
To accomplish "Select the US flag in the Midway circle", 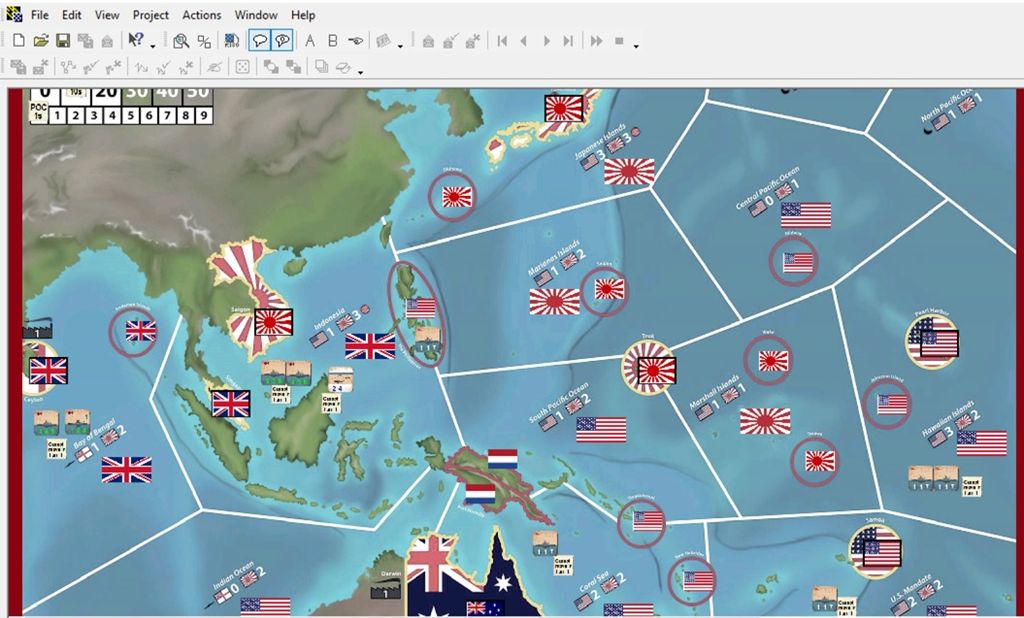I will (x=798, y=263).
